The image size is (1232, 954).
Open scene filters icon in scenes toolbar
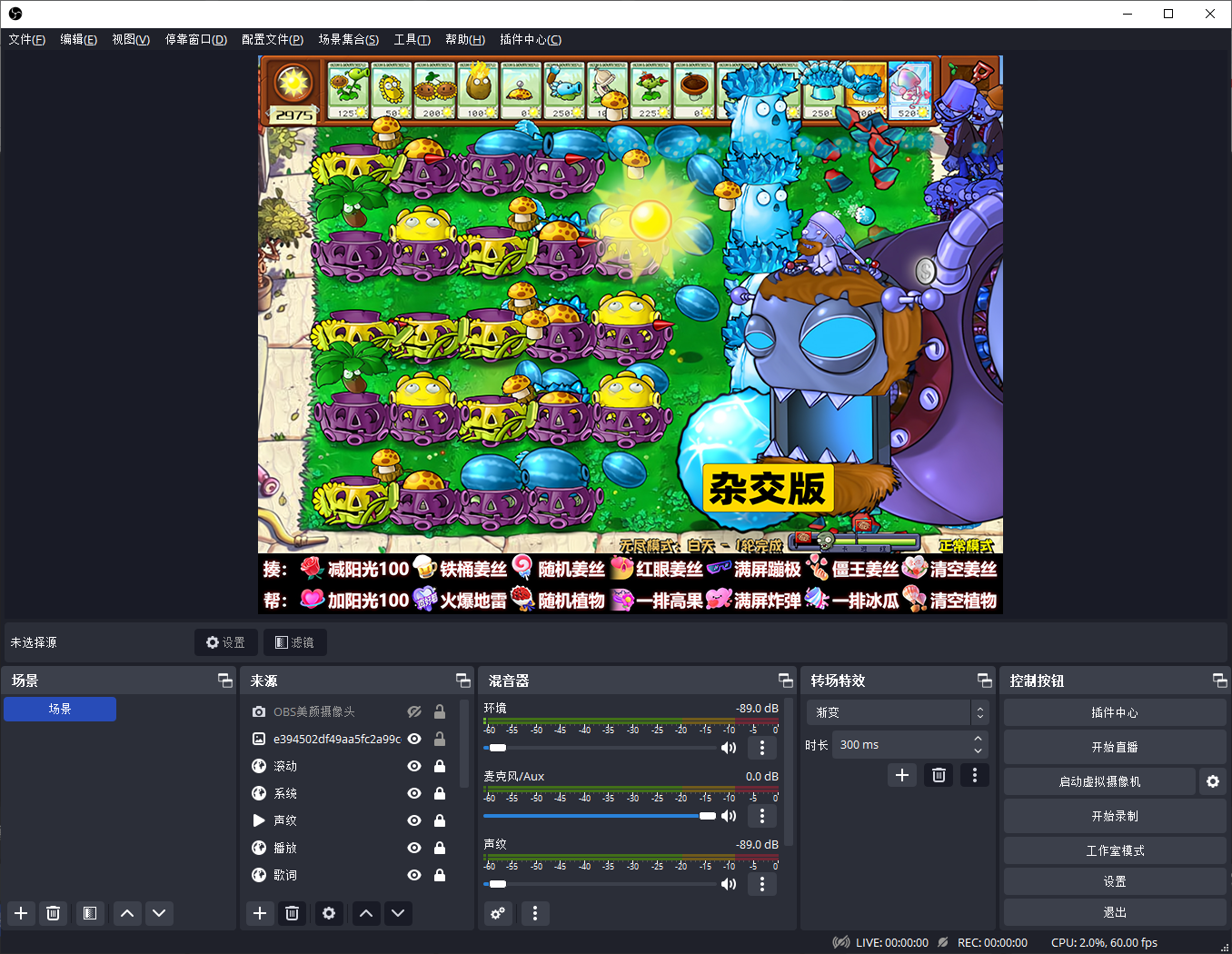click(89, 913)
